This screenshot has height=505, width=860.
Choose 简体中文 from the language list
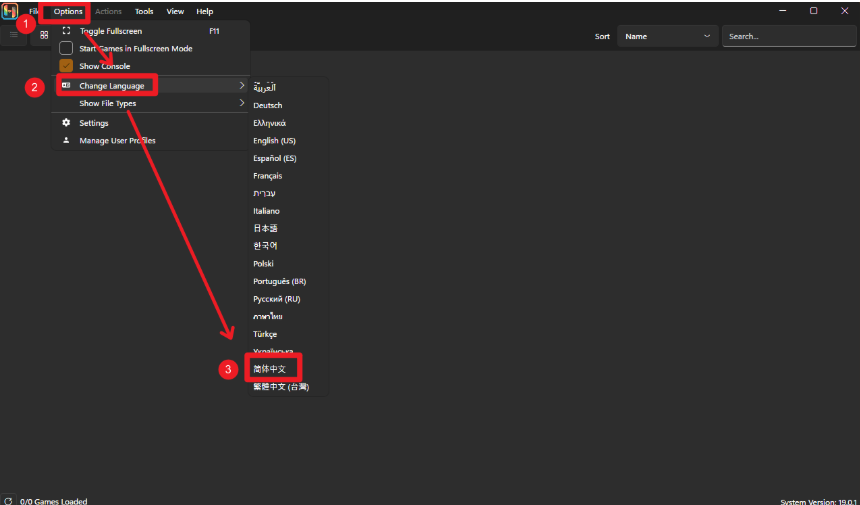(x=270, y=369)
